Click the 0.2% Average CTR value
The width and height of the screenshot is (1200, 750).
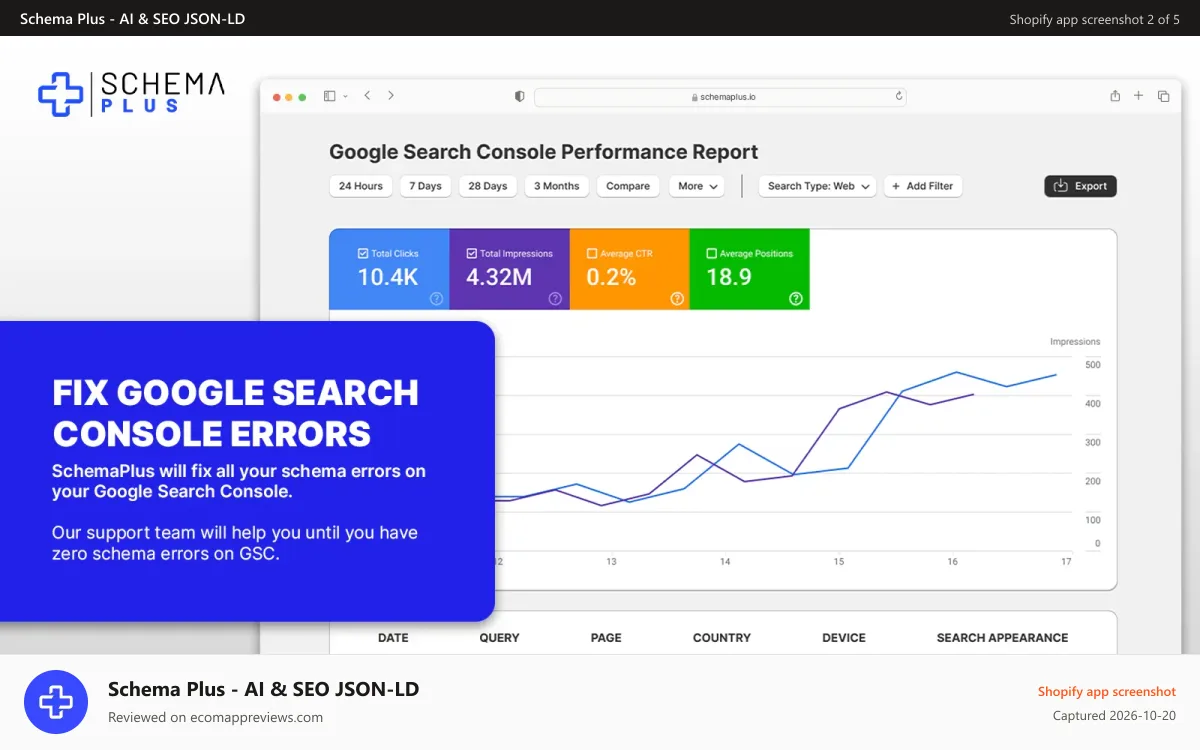611,277
